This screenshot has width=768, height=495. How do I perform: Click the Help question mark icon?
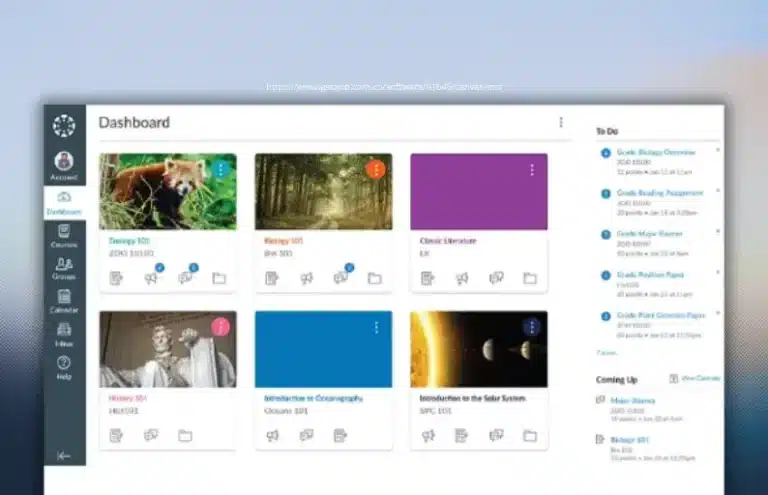click(64, 366)
